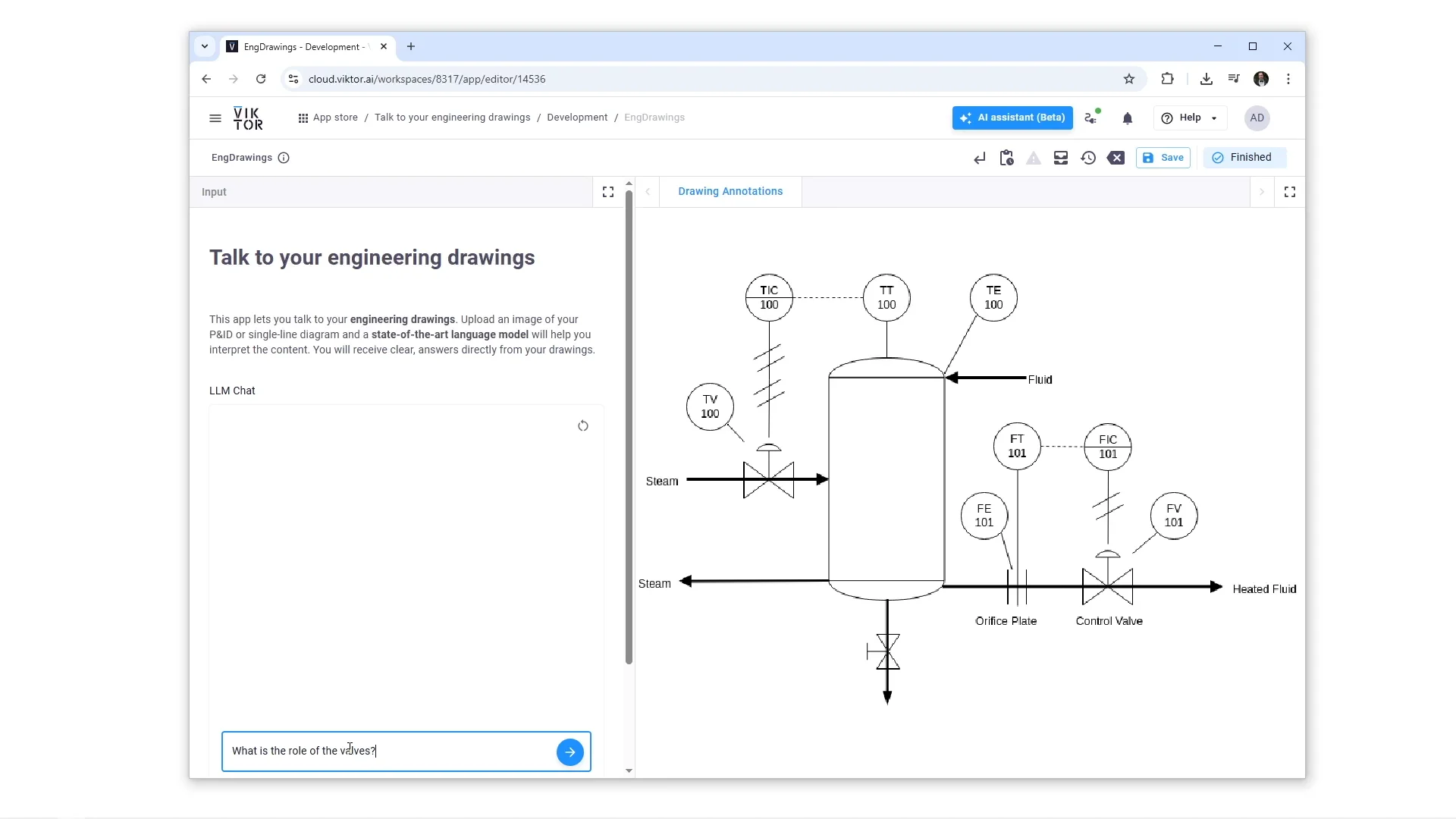Click the AI assistant (Beta) button
This screenshot has height=819, width=1456.
[x=1012, y=118]
